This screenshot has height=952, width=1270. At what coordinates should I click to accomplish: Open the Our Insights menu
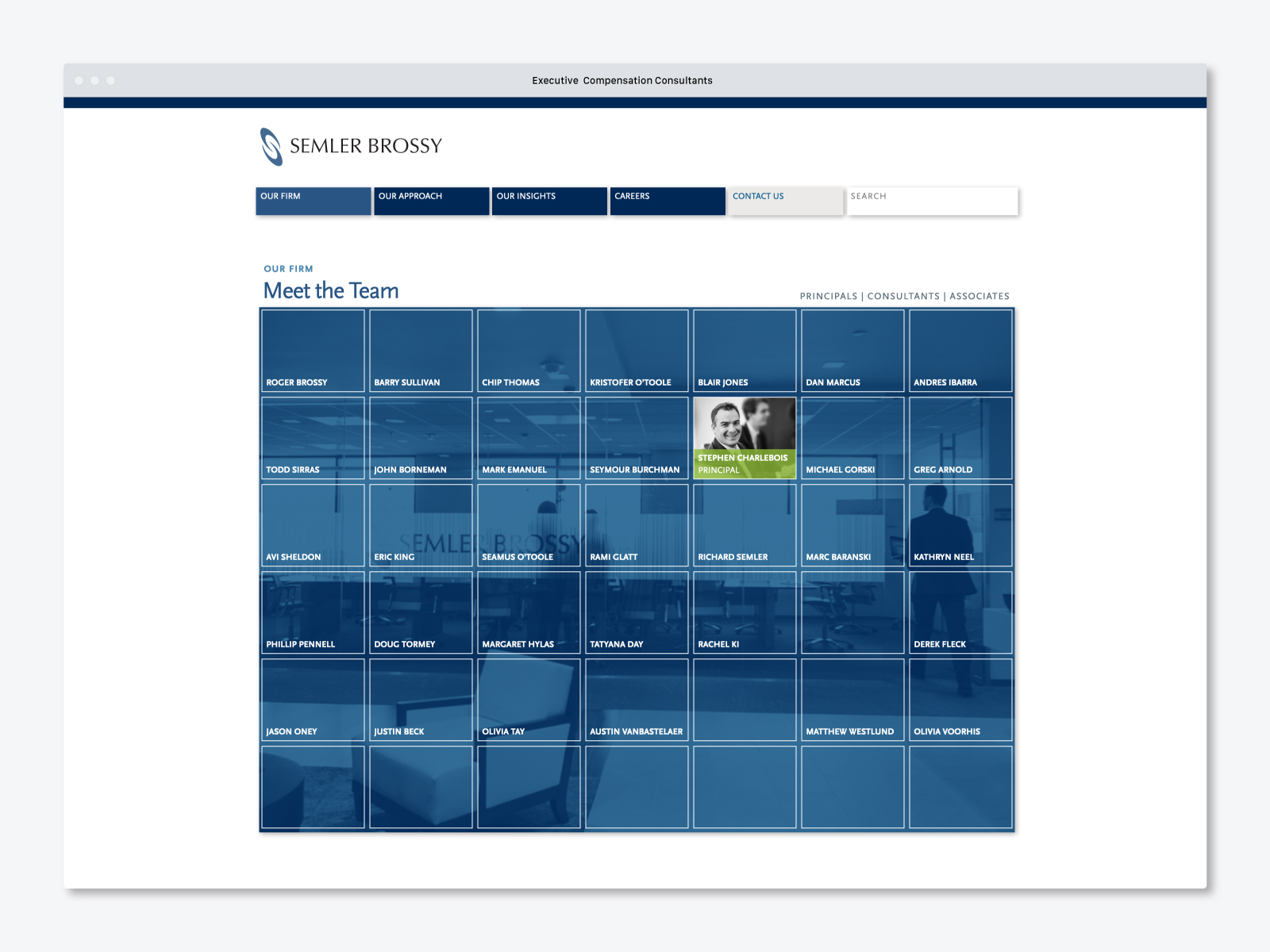pyautogui.click(x=549, y=201)
